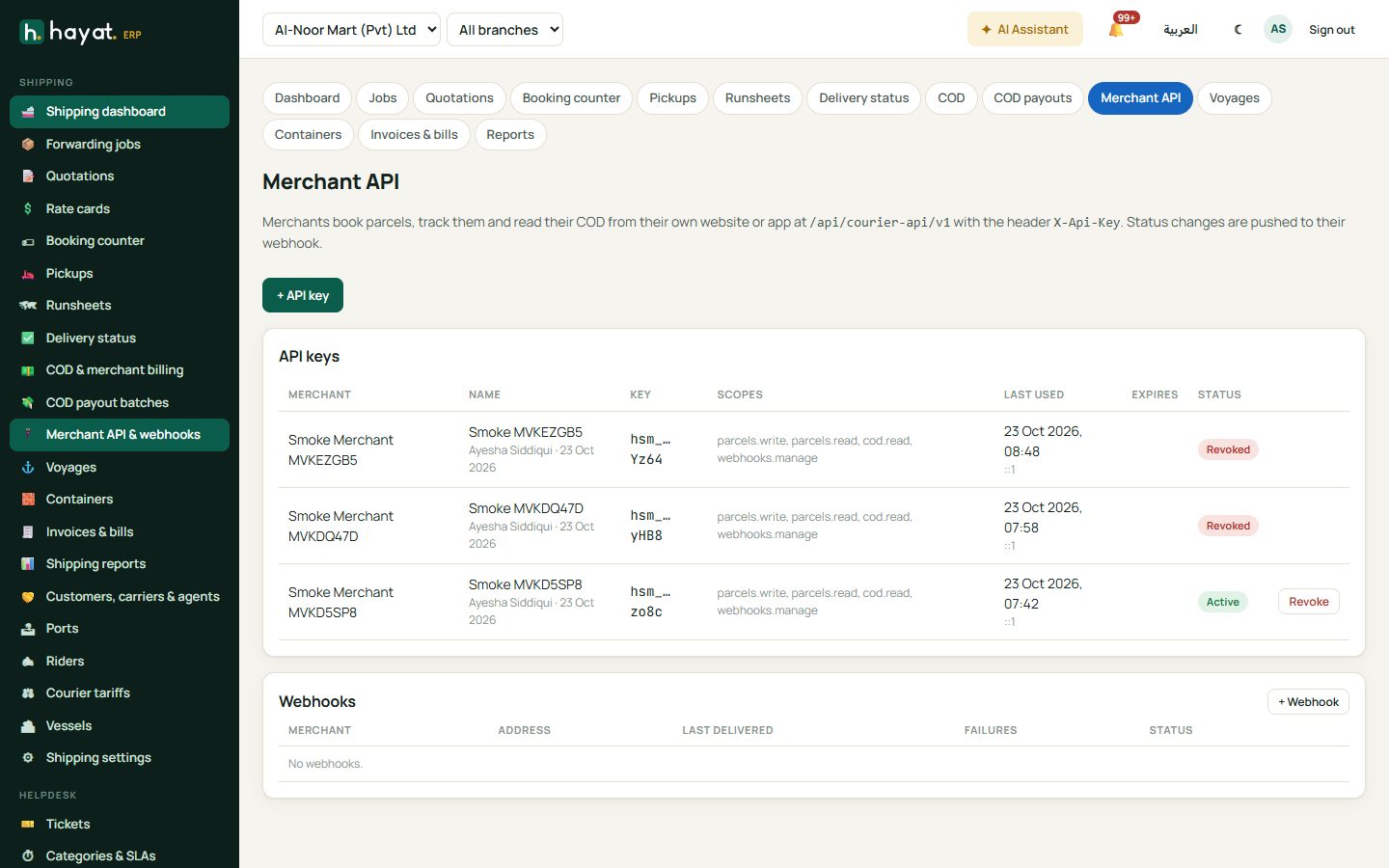Click the Smoke MVKEZGB5 key name

pyautogui.click(x=526, y=432)
